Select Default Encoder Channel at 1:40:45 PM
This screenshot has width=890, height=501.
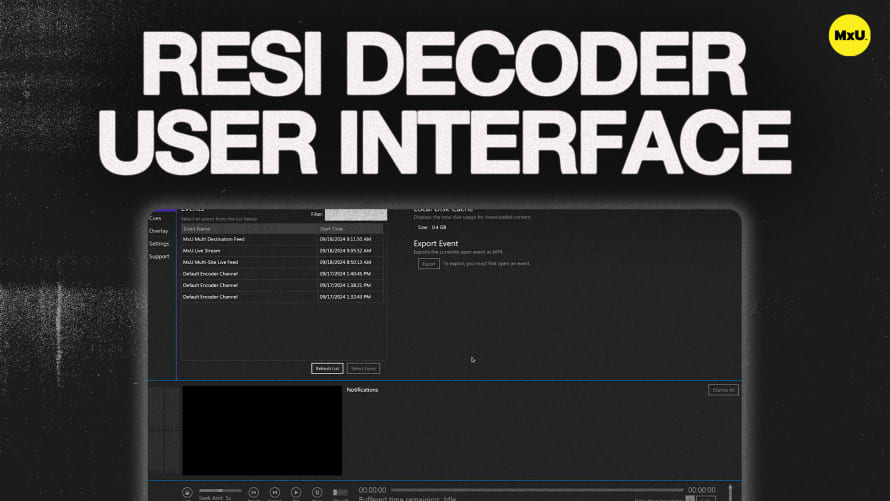282,273
